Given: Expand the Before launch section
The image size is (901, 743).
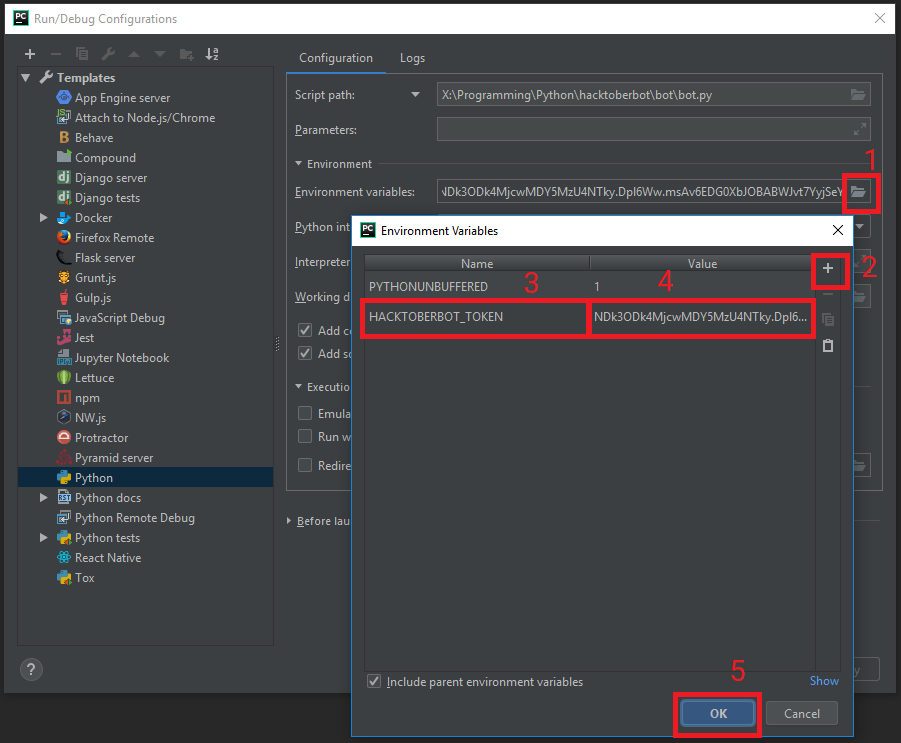Looking at the screenshot, I should [x=289, y=521].
